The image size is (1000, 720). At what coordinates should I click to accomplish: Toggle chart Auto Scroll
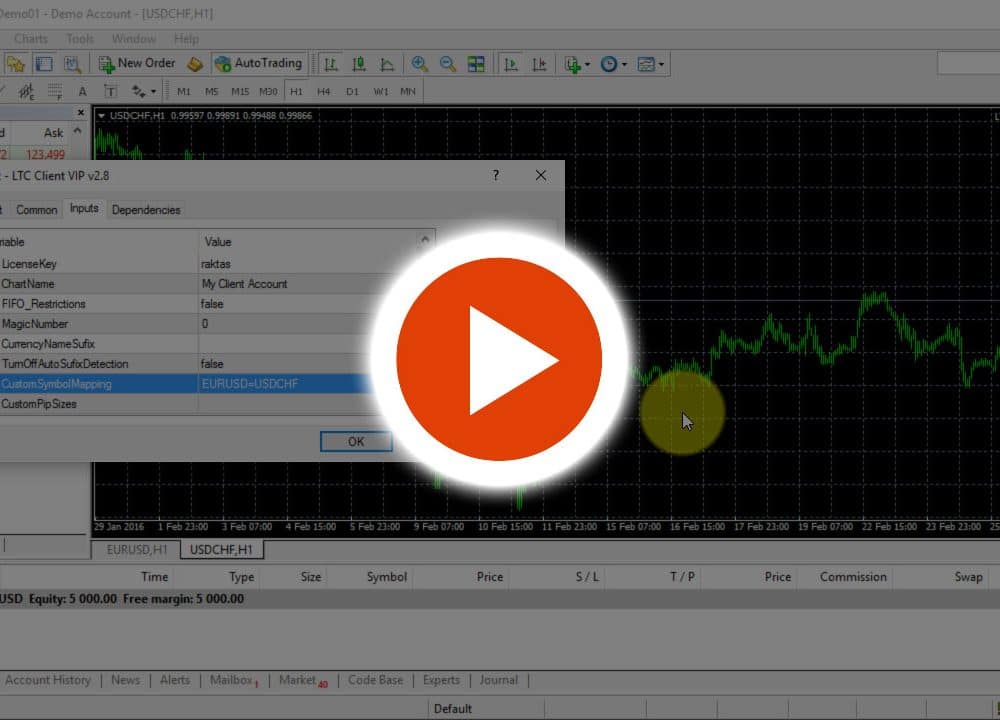pos(510,64)
